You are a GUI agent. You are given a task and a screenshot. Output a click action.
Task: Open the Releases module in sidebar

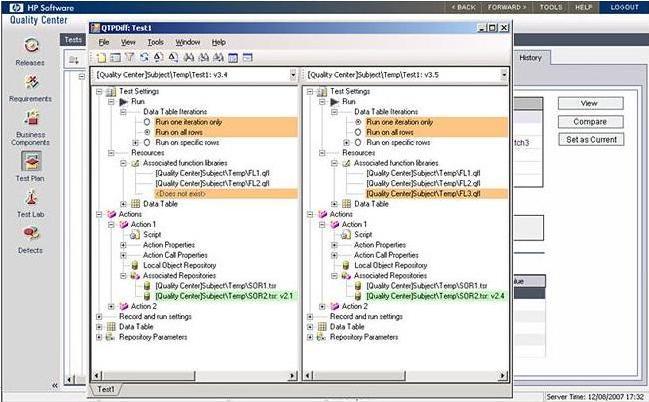tap(31, 45)
